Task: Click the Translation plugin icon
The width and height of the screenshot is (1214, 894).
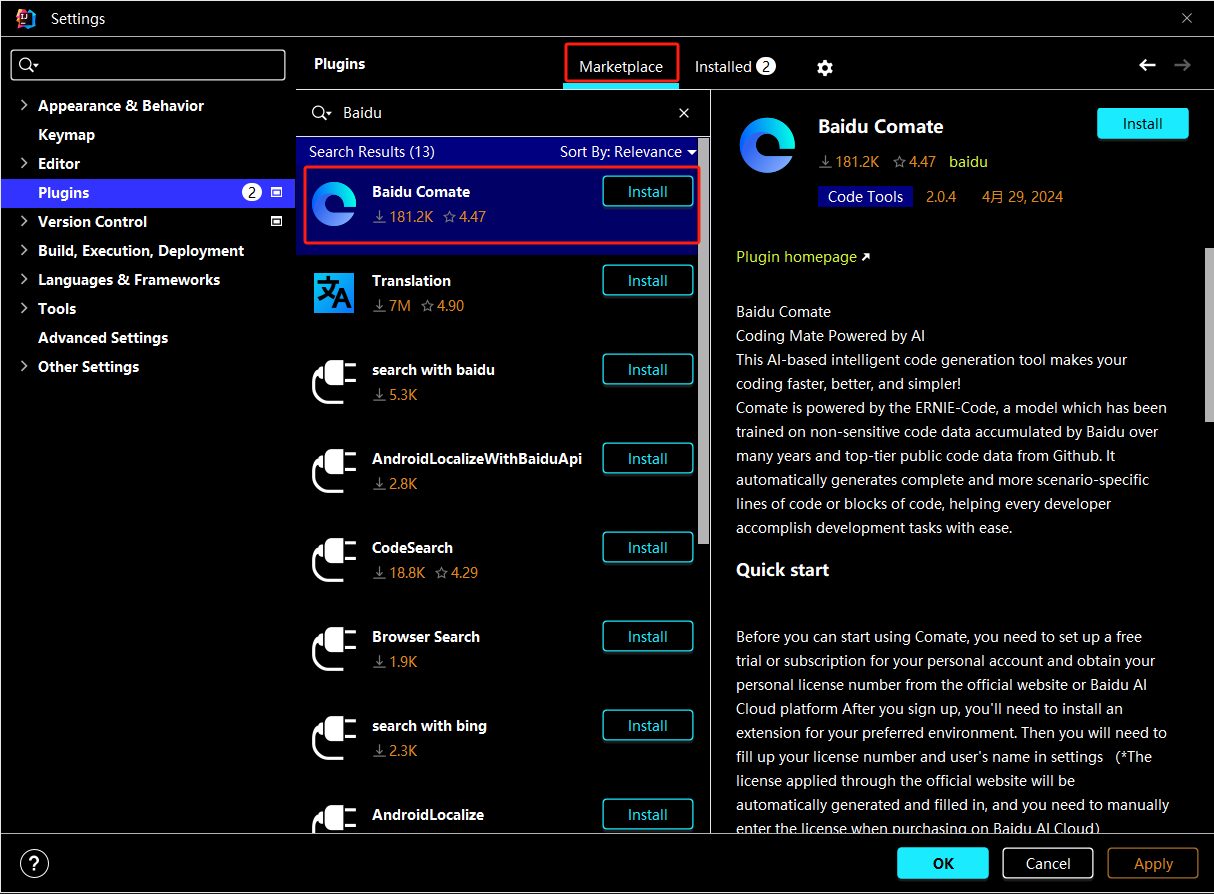Action: pyautogui.click(x=334, y=293)
